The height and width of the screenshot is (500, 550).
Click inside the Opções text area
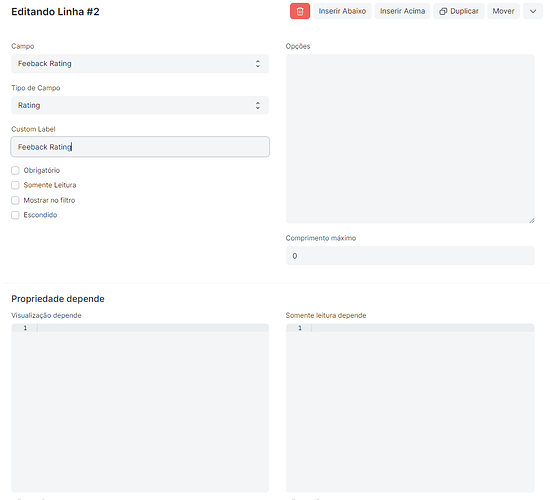click(410, 139)
